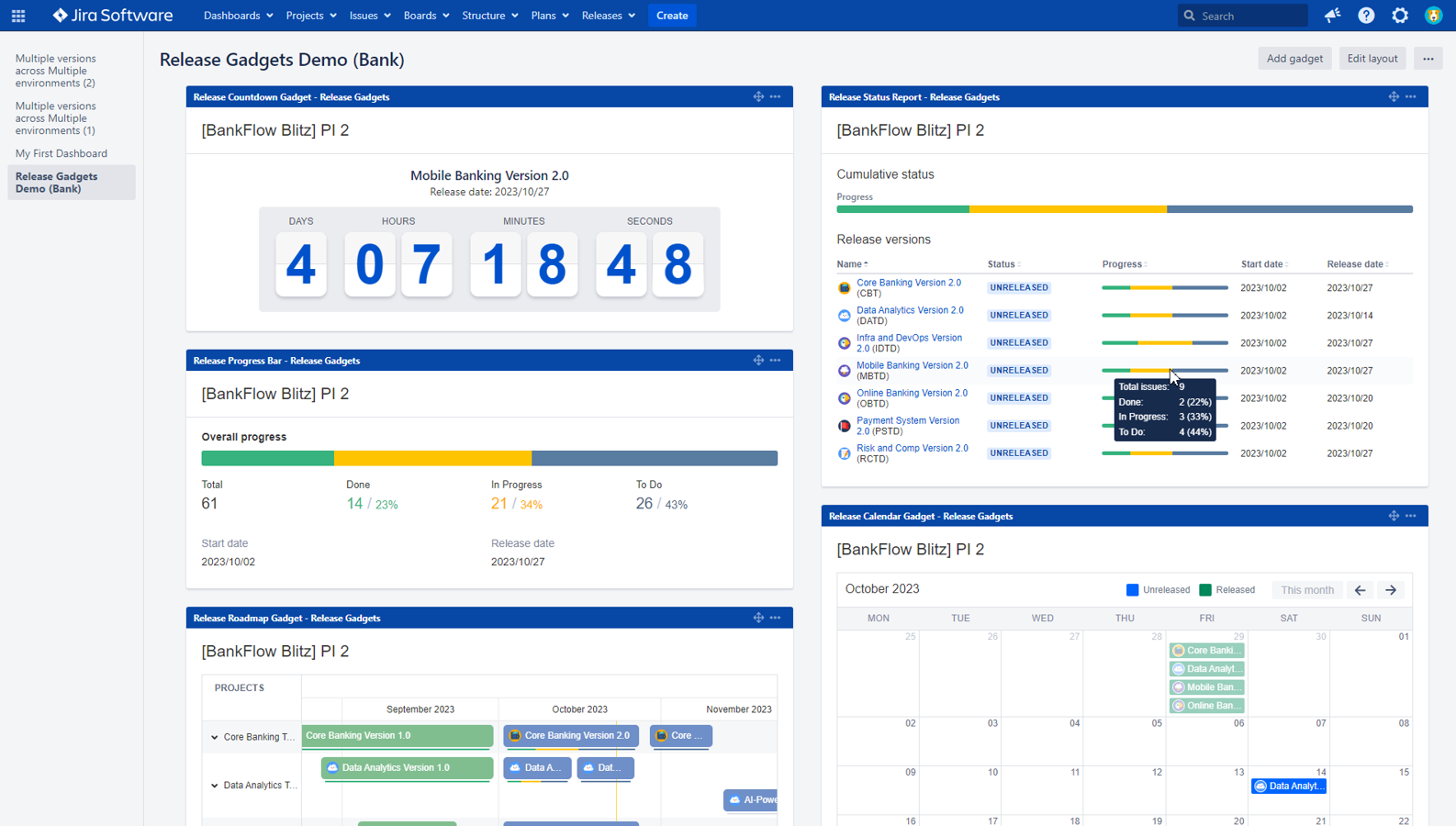Screen dimensions: 1456x826
Task: Open the Releases dropdown menu
Action: (x=608, y=16)
